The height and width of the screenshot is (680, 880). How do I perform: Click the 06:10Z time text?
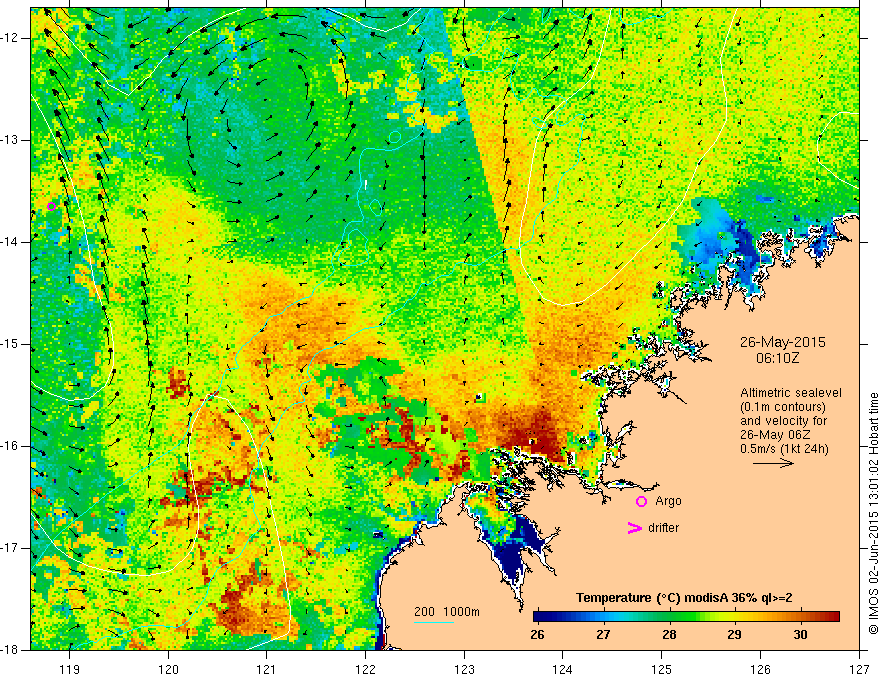coord(777,358)
